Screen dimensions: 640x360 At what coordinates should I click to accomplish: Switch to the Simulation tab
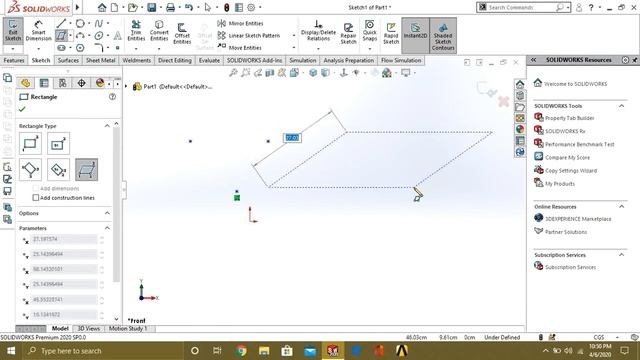(x=302, y=60)
